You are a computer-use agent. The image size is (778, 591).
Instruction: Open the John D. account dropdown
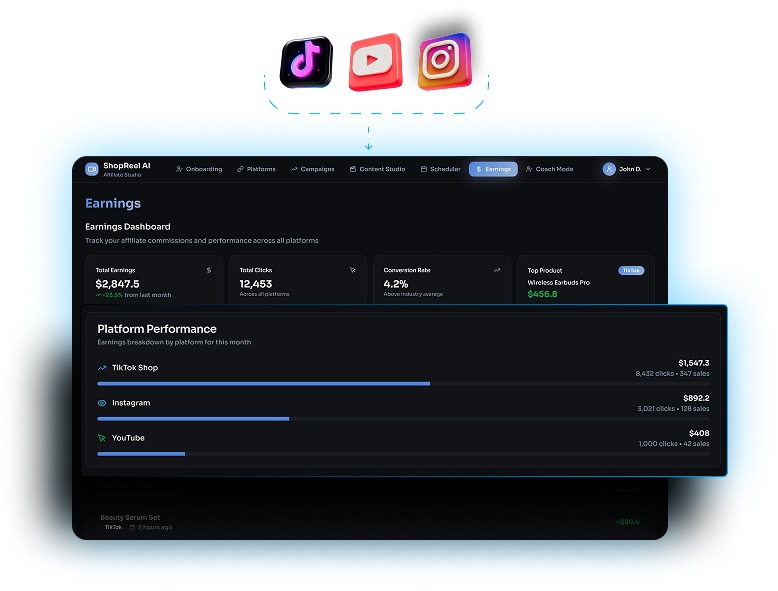pos(648,169)
